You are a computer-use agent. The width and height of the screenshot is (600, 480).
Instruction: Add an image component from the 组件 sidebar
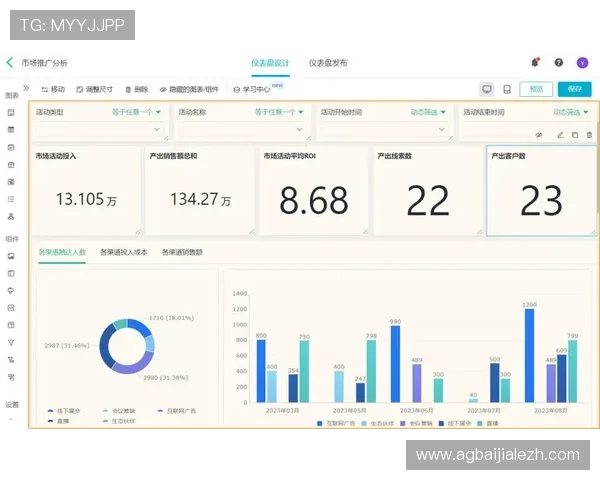click(11, 256)
